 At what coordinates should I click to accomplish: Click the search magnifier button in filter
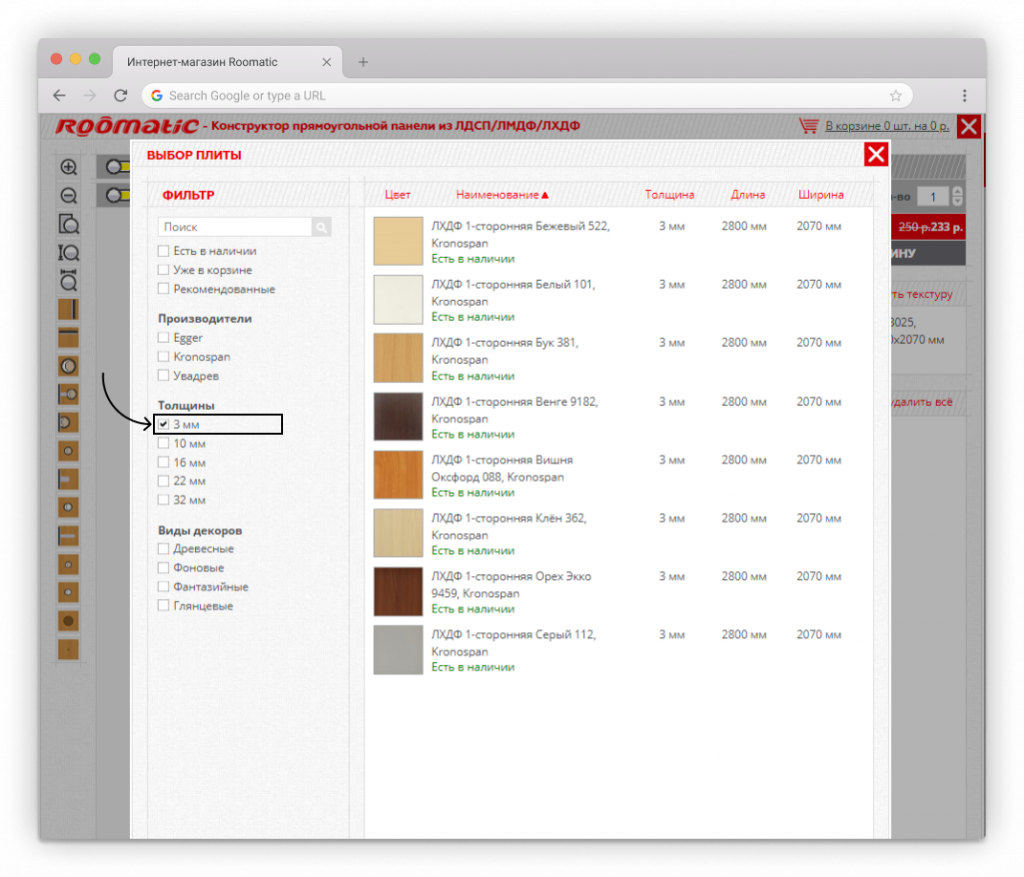321,228
